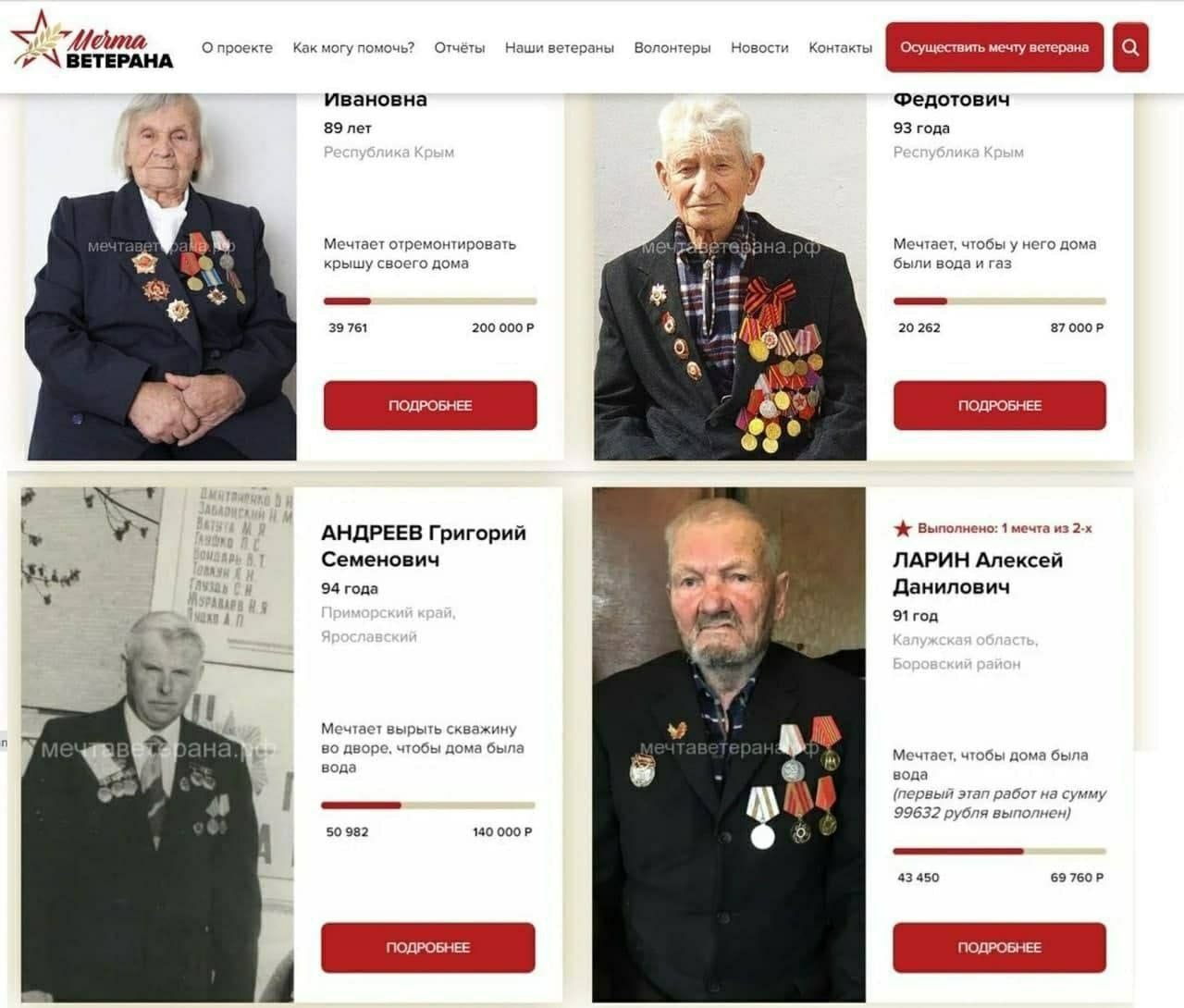Click Подробнее for the roof repair dream
The height and width of the screenshot is (1008, 1184).
pos(430,405)
